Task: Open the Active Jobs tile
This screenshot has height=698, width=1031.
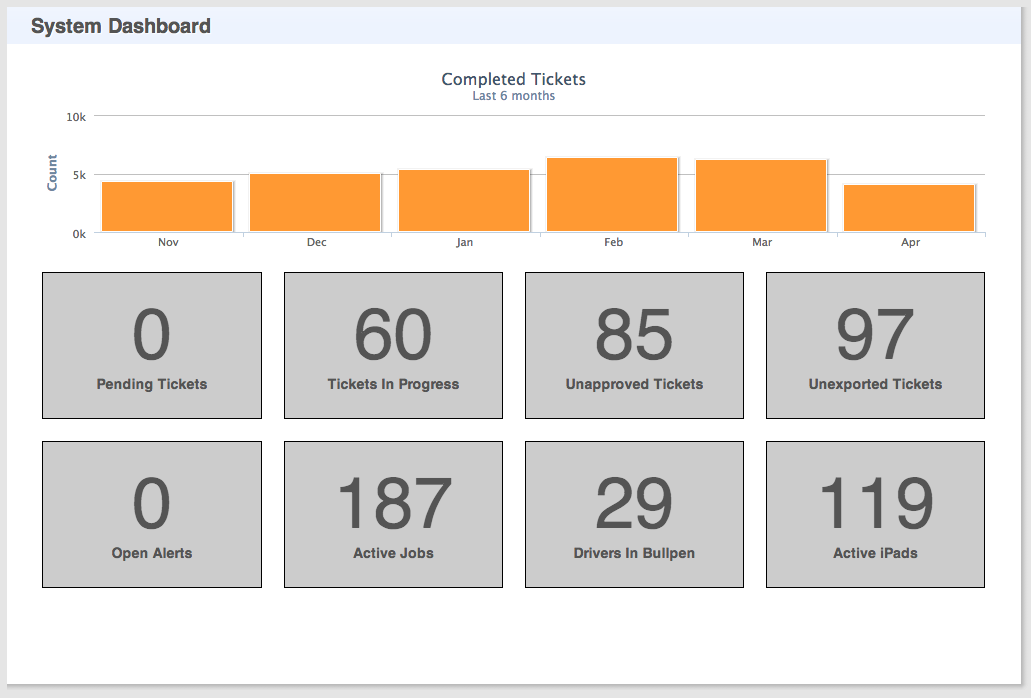Action: 393,514
